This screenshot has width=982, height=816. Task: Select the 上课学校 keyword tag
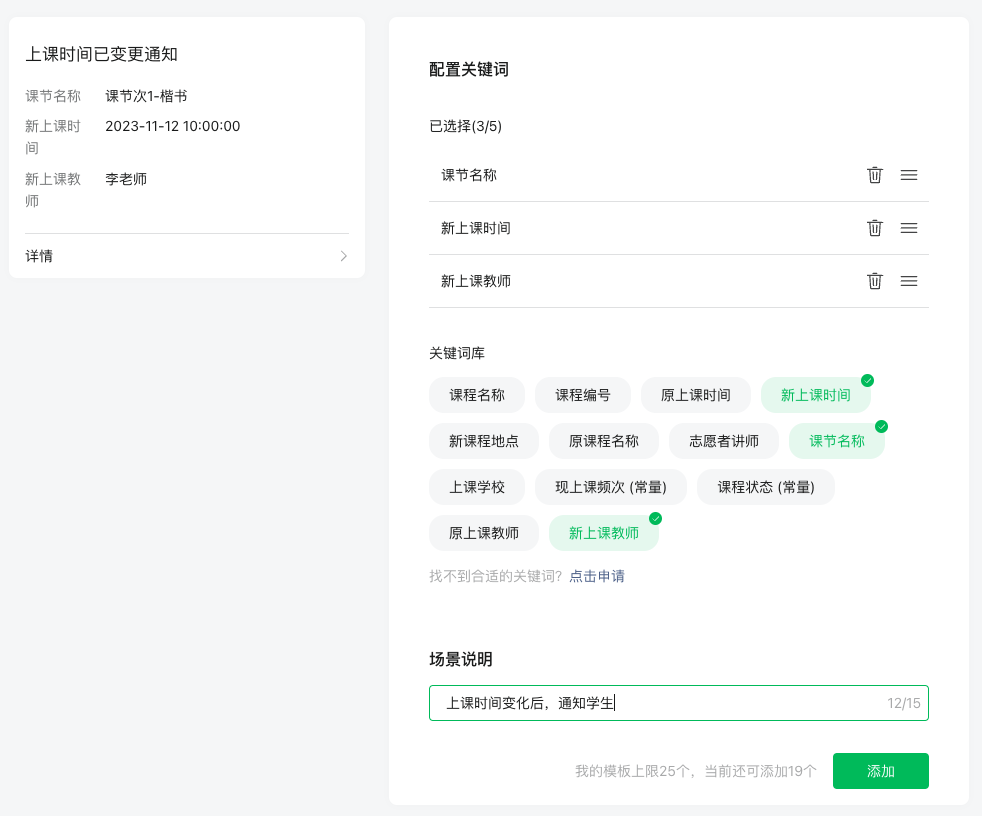pos(477,487)
